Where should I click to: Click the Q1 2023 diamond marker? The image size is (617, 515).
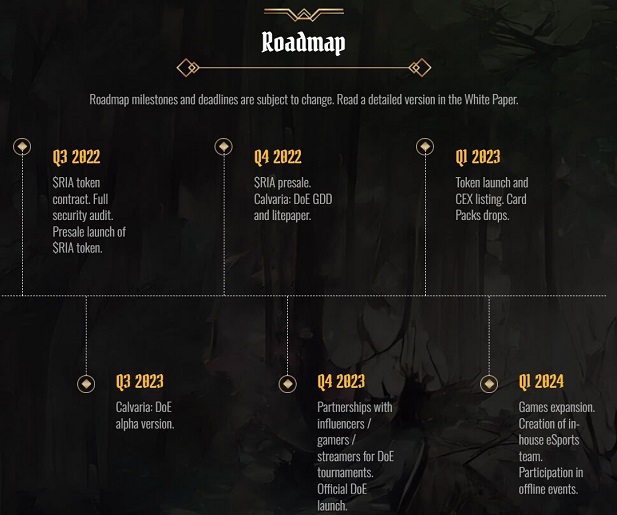click(425, 146)
